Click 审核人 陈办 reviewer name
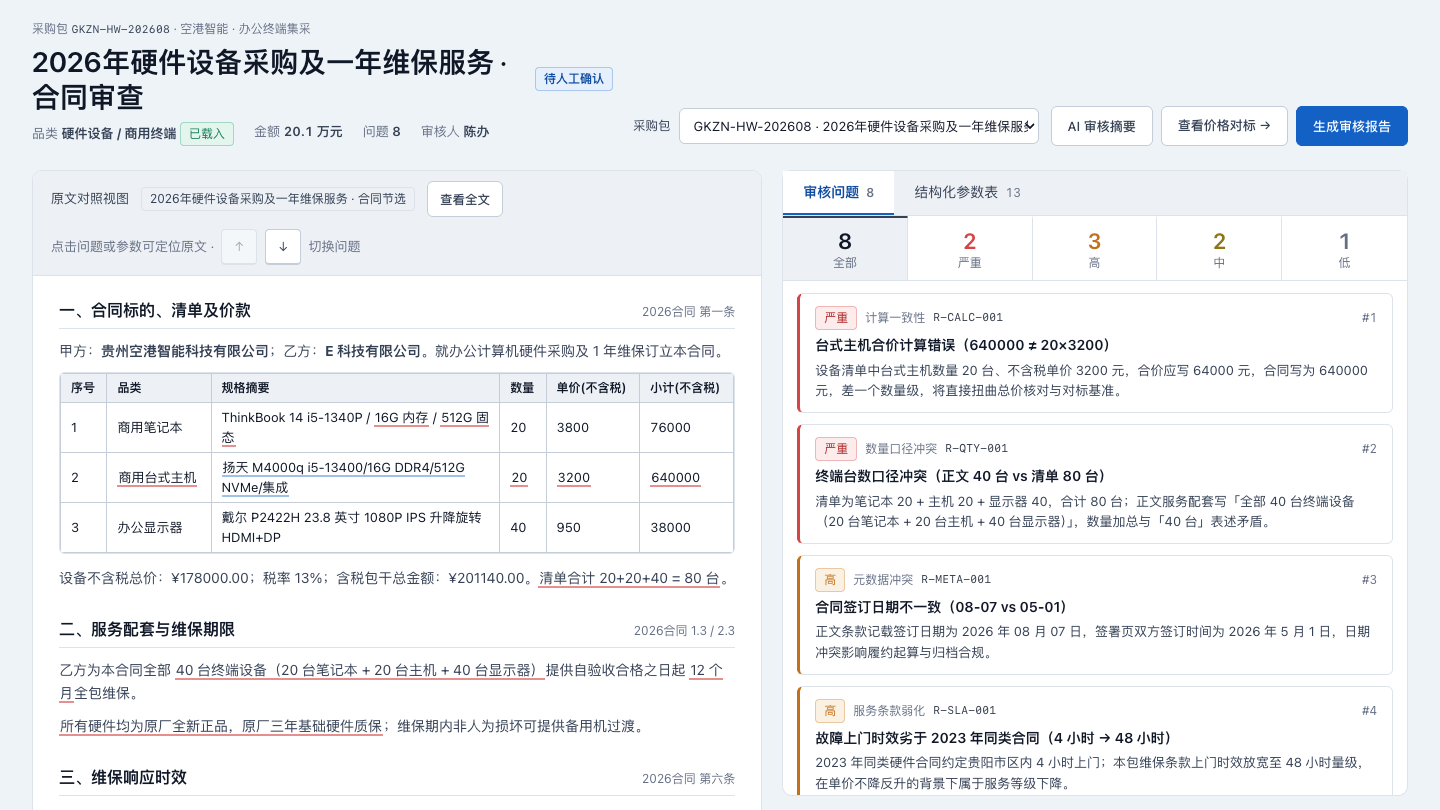 click(455, 132)
